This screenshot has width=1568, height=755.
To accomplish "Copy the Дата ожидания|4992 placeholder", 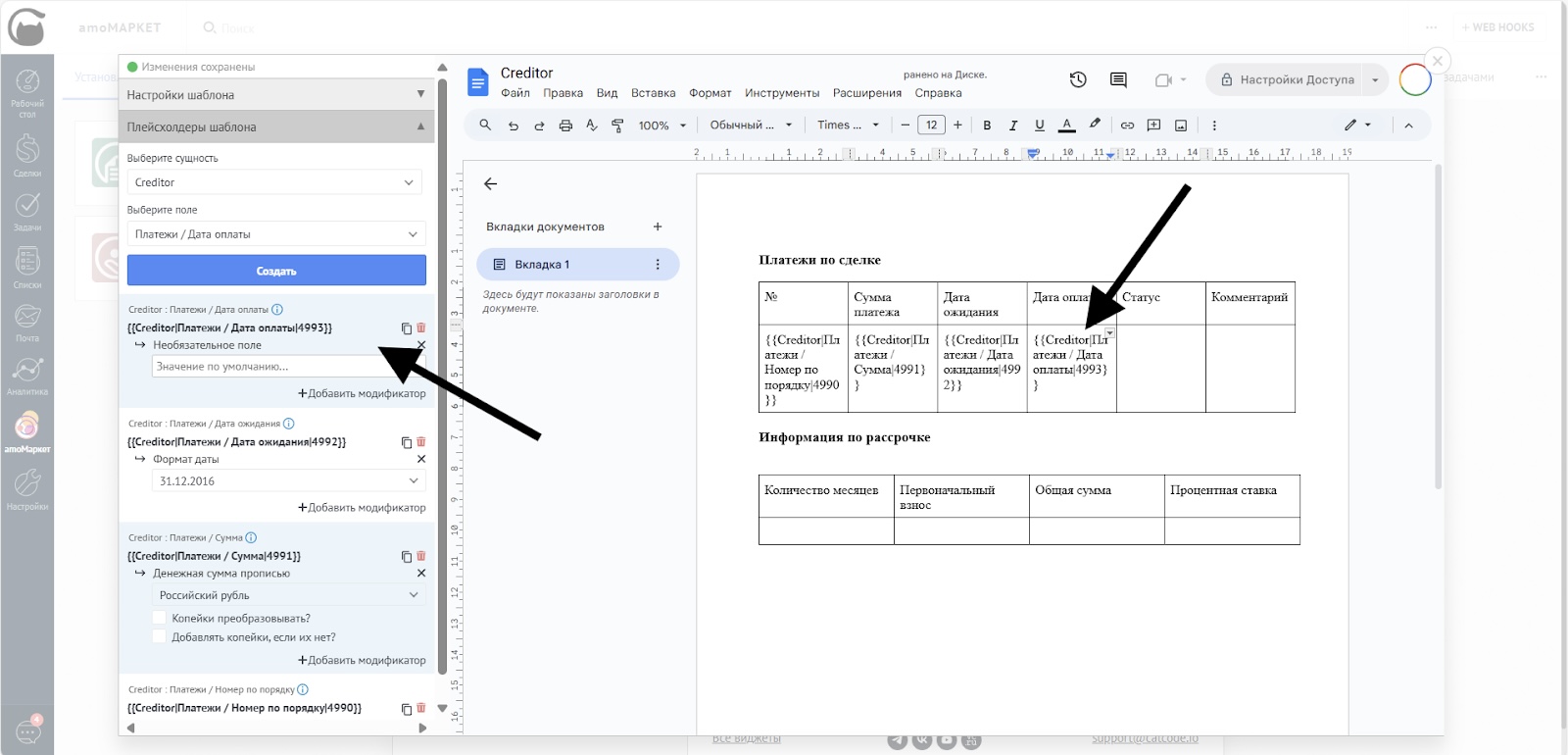I will click(407, 442).
